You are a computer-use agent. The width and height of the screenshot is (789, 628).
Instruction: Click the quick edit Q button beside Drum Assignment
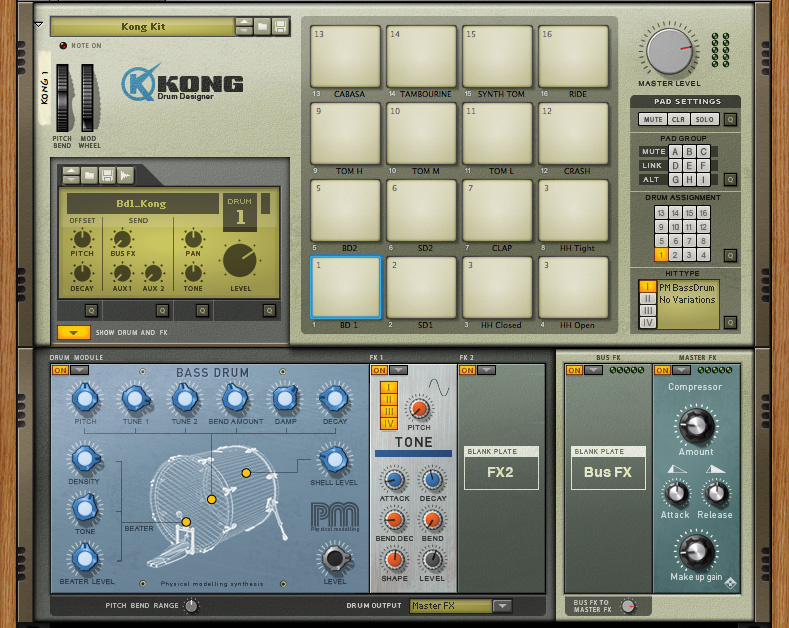730,255
